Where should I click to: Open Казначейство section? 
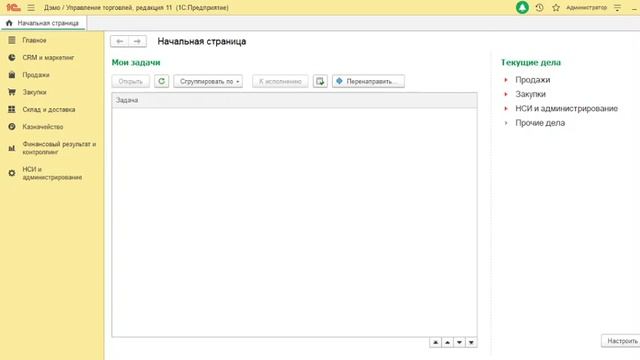click(x=43, y=127)
